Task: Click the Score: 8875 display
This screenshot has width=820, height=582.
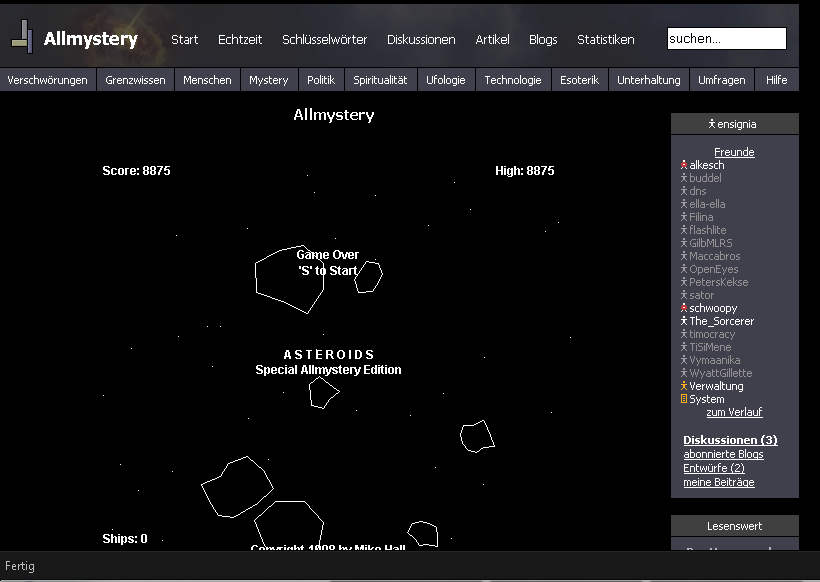Action: tap(136, 170)
